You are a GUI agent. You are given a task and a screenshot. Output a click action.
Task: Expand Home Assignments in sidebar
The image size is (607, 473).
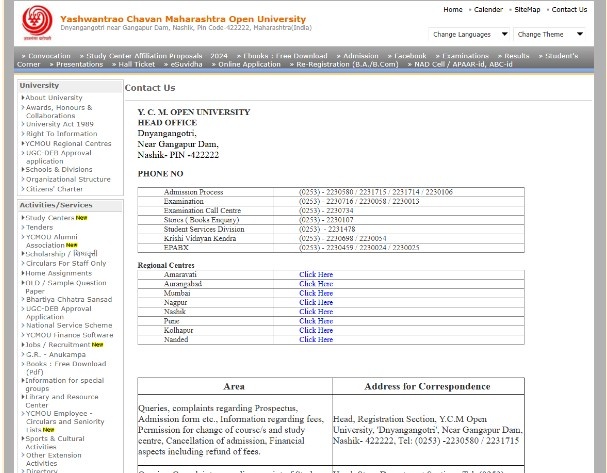click(58, 273)
